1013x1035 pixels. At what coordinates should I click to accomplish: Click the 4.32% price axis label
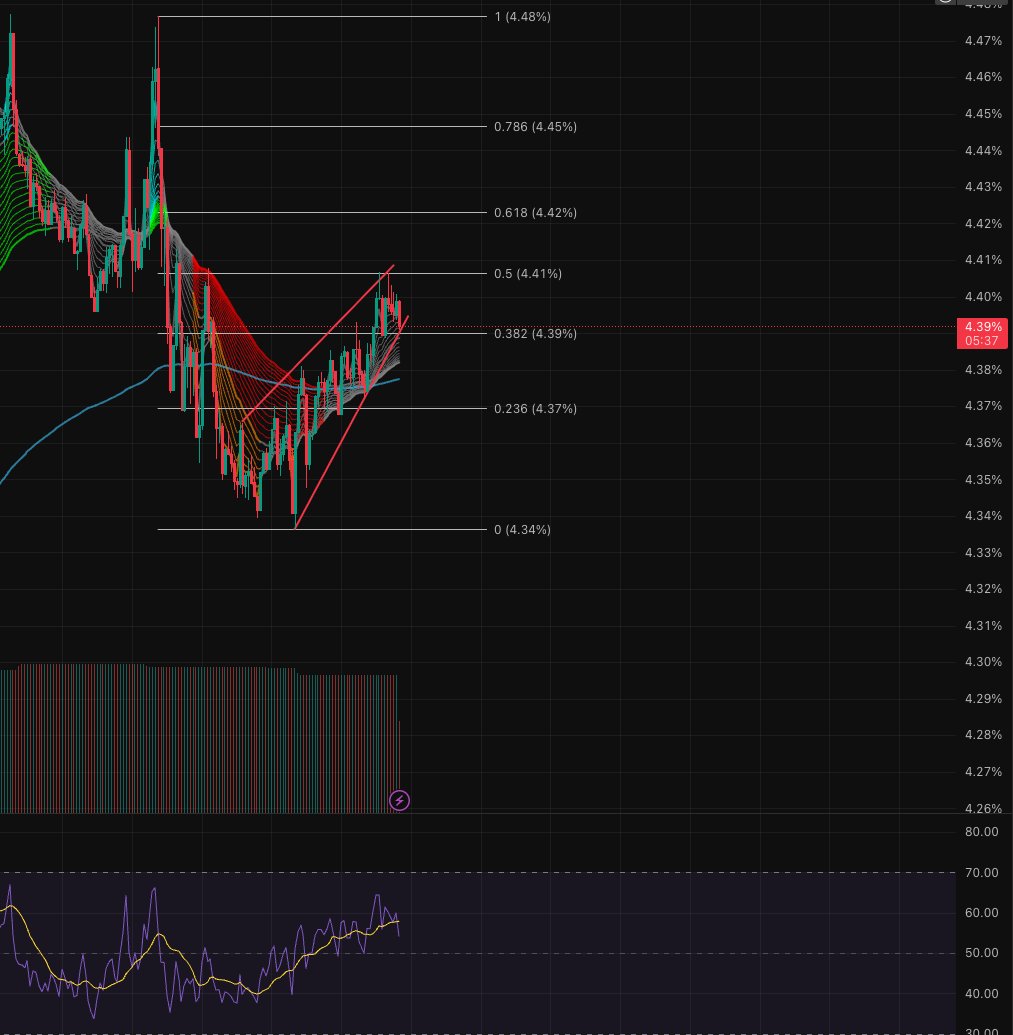coord(983,589)
